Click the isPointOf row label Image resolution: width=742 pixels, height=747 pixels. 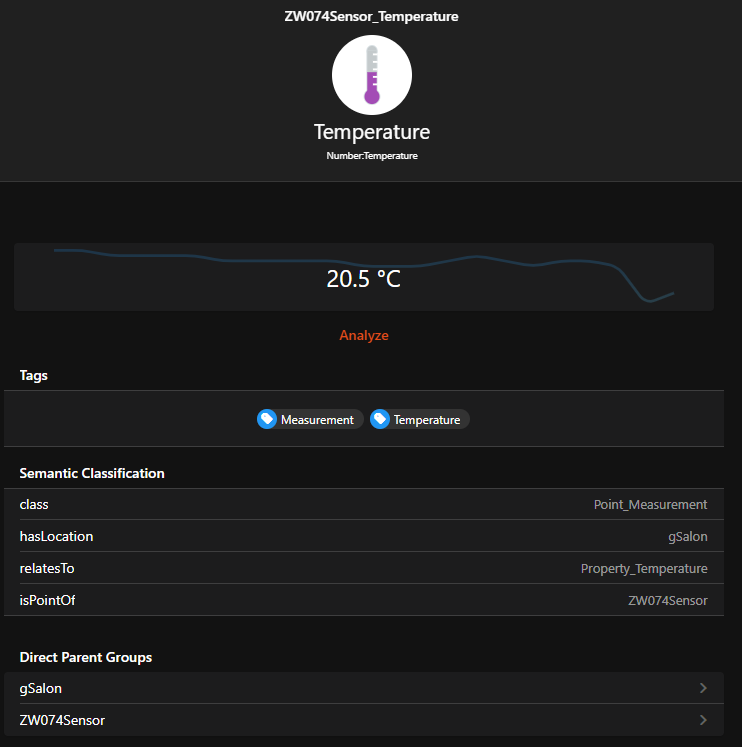(x=47, y=600)
